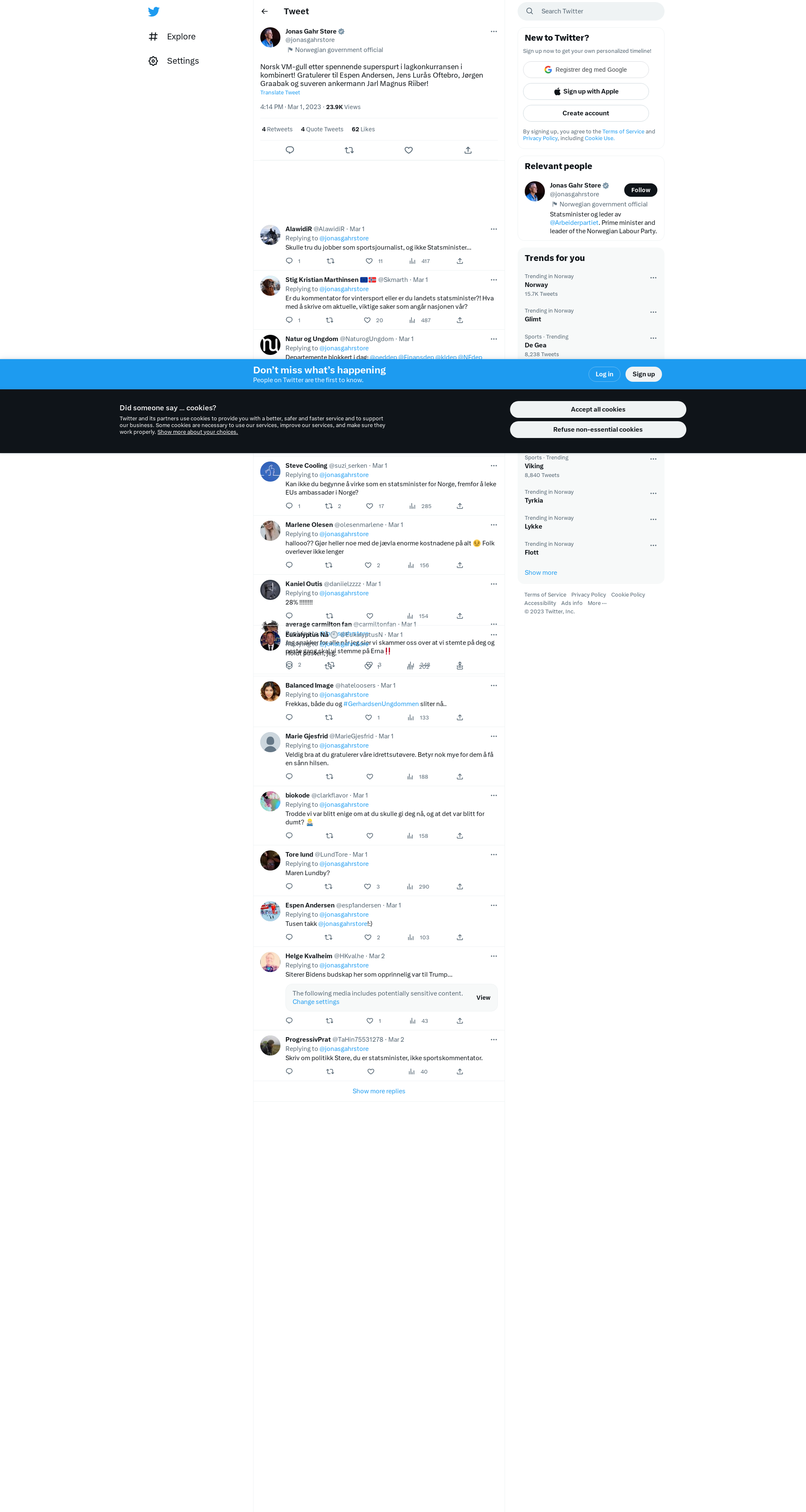The height and width of the screenshot is (1512, 806).
Task: Share Espen Andersen's reply
Action: 459,937
